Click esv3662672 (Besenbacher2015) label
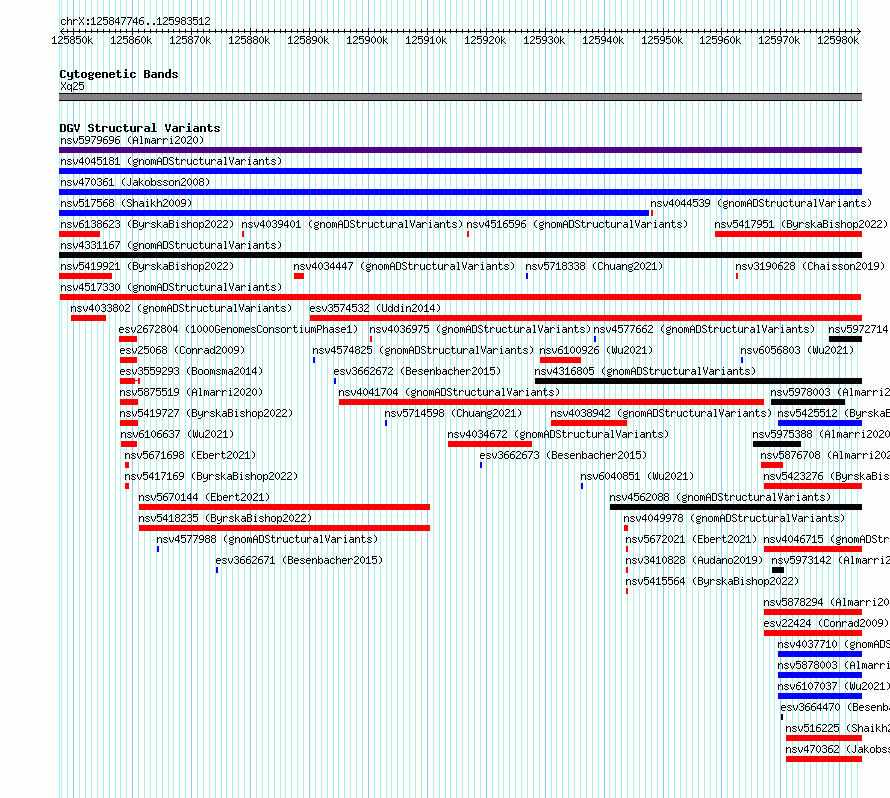The height and width of the screenshot is (798, 890). (x=417, y=371)
